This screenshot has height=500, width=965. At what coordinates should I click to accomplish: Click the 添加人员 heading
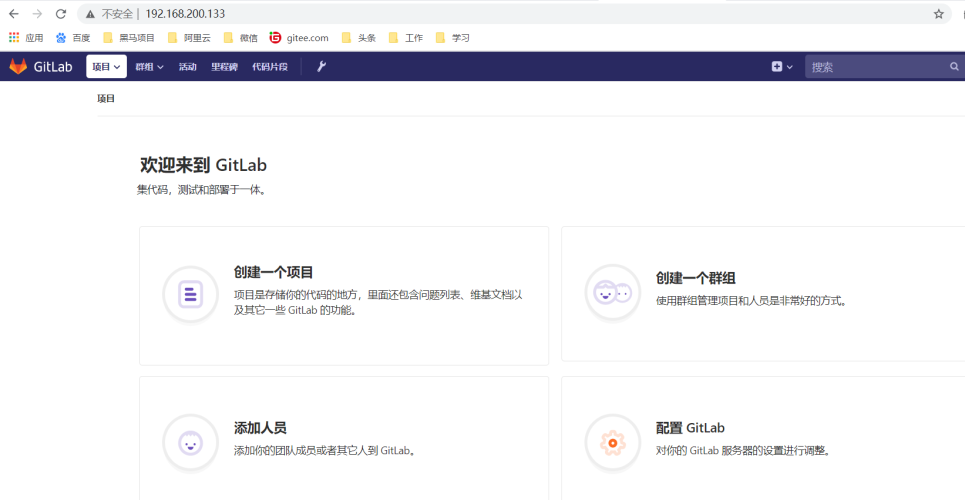pyautogui.click(x=260, y=427)
